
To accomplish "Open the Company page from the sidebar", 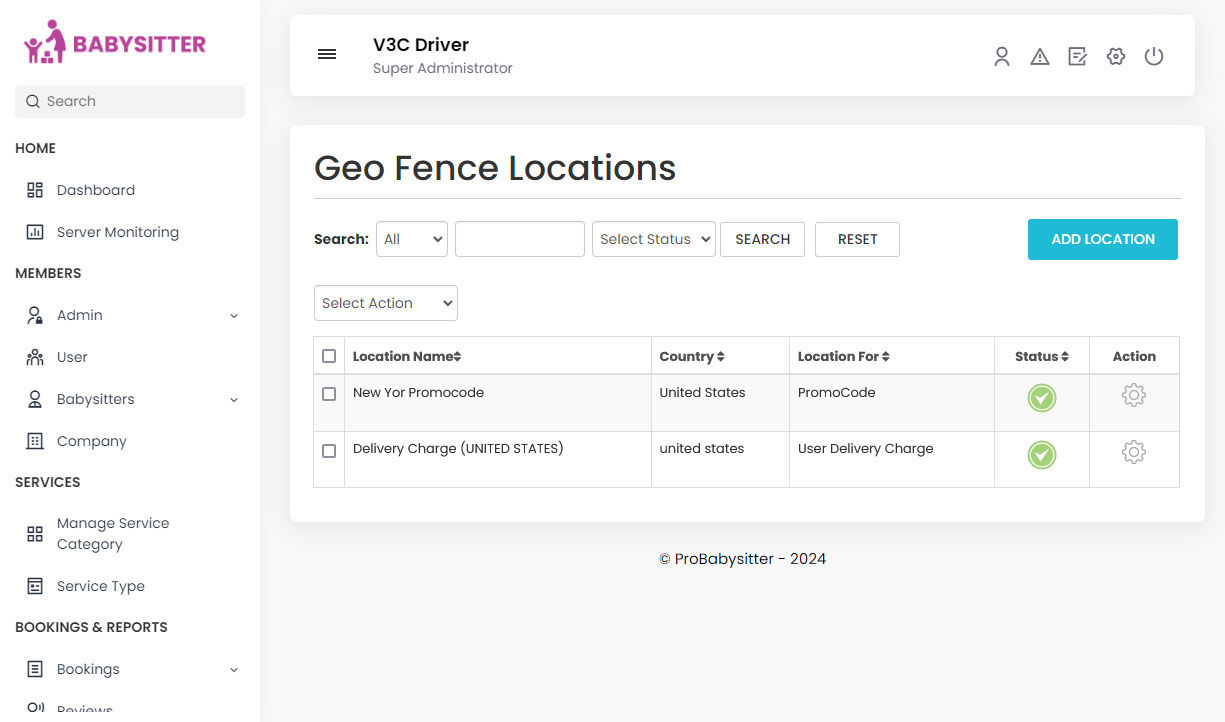I will [x=91, y=441].
